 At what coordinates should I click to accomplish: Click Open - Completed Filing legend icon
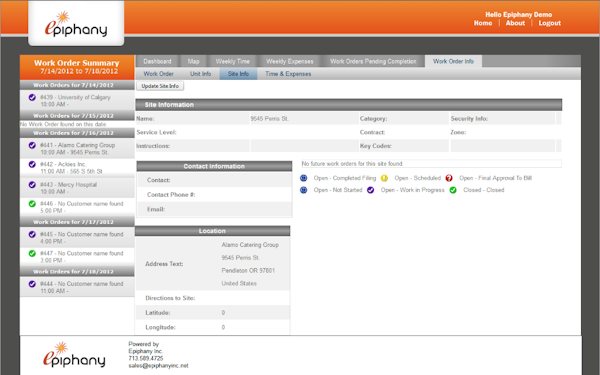[x=303, y=178]
